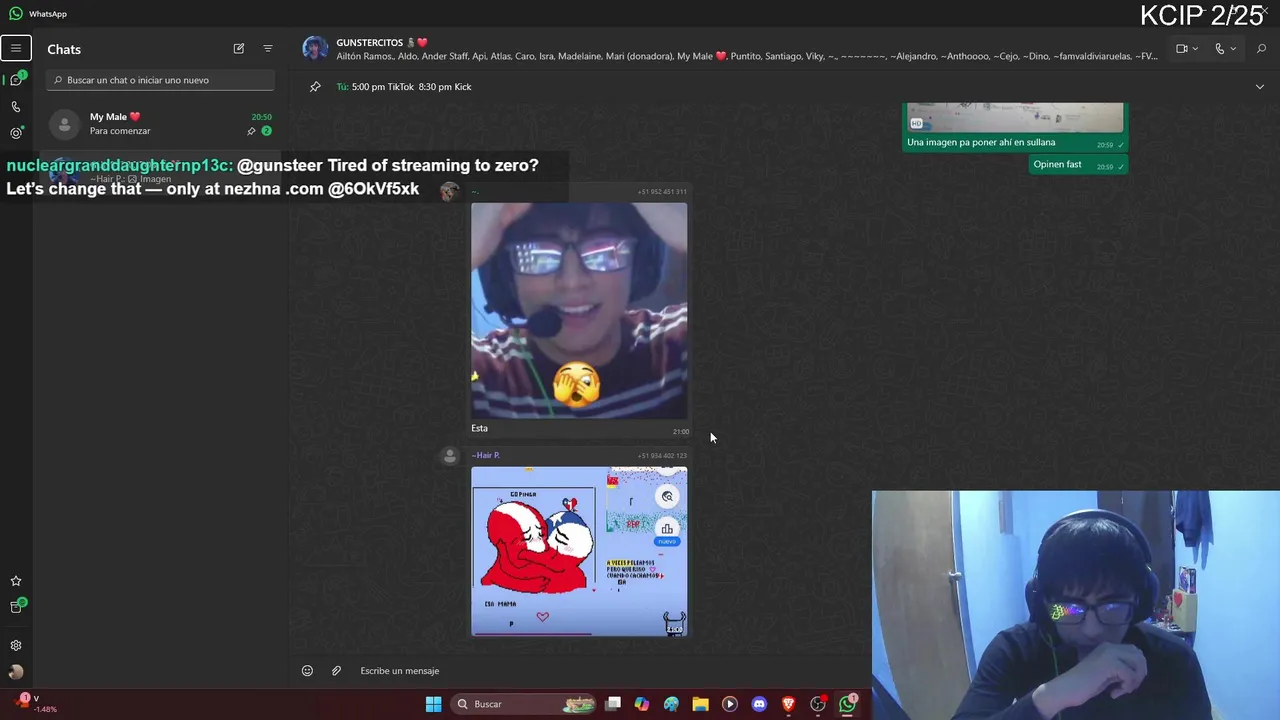1280x720 pixels.
Task: Open avatar beside ~Hair P. message
Action: [449, 456]
